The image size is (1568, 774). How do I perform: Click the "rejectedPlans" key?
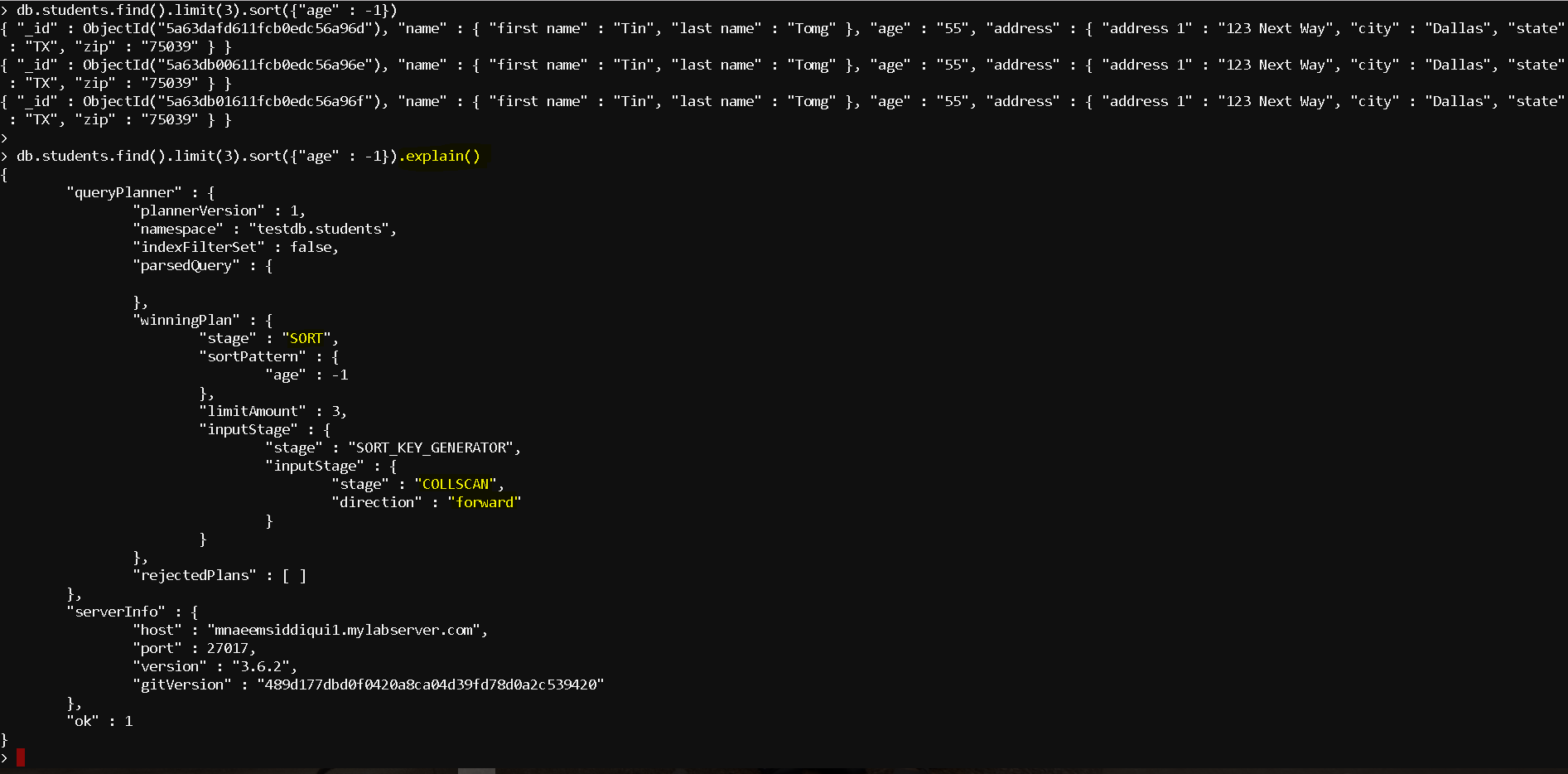[195, 575]
